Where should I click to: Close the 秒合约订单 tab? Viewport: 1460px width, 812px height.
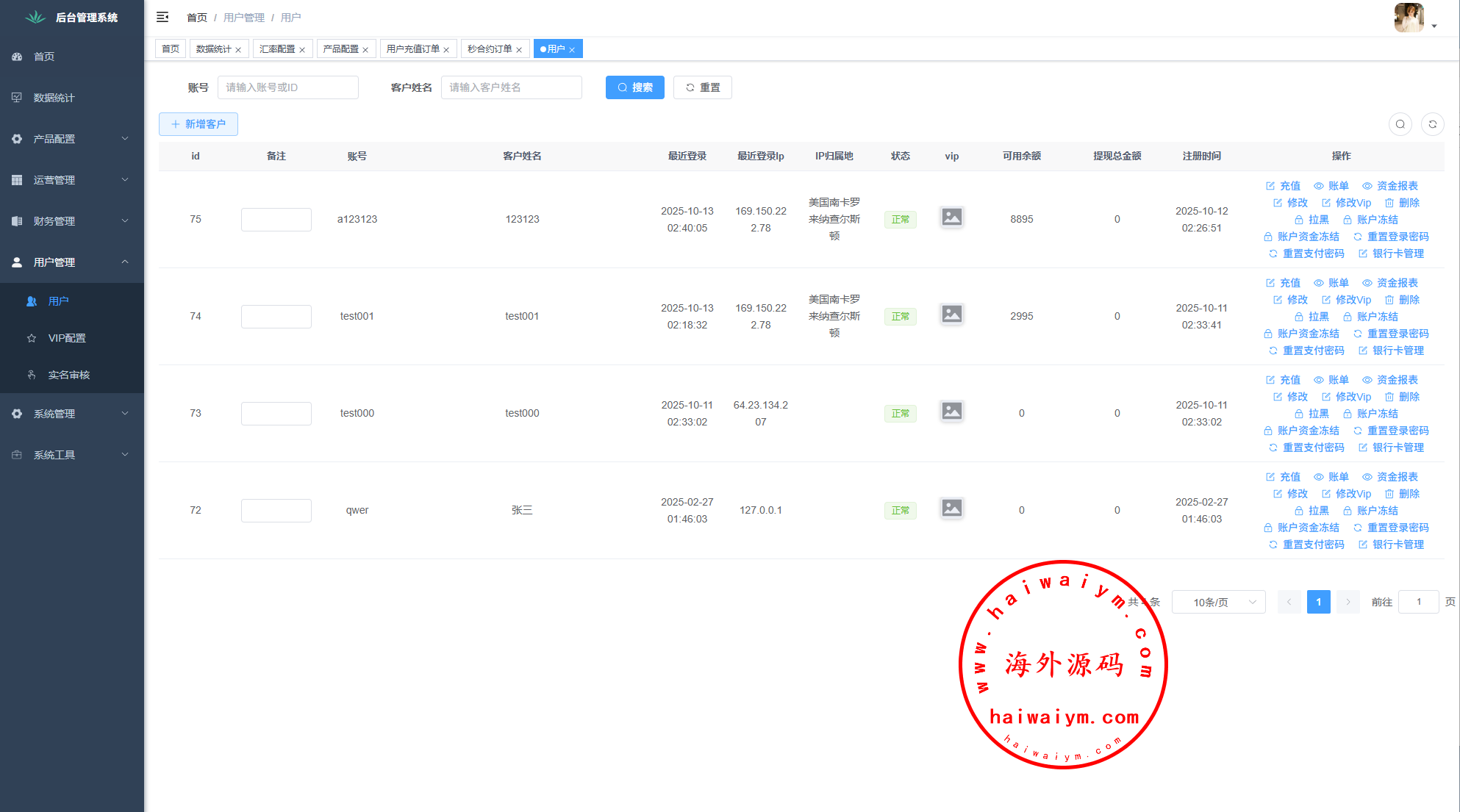coord(519,50)
